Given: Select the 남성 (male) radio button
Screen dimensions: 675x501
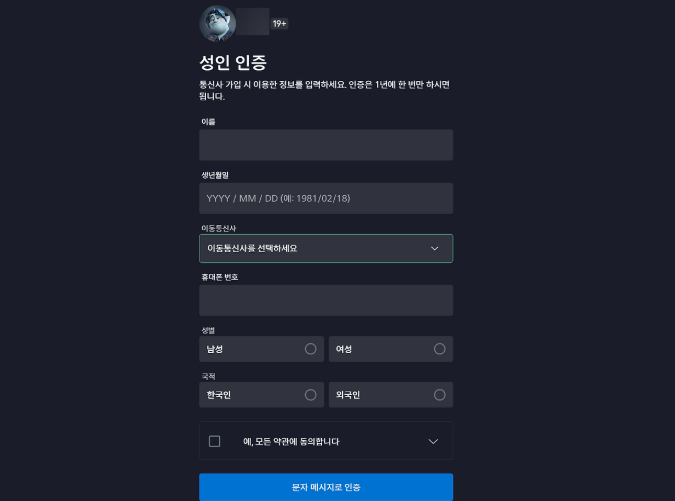Looking at the screenshot, I should tap(310, 349).
